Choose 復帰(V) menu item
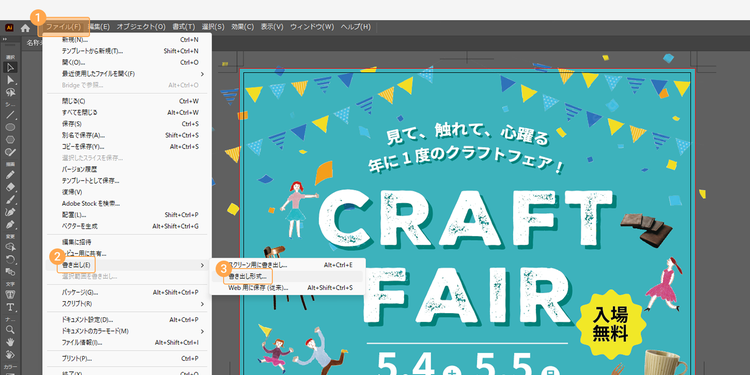 pos(127,192)
